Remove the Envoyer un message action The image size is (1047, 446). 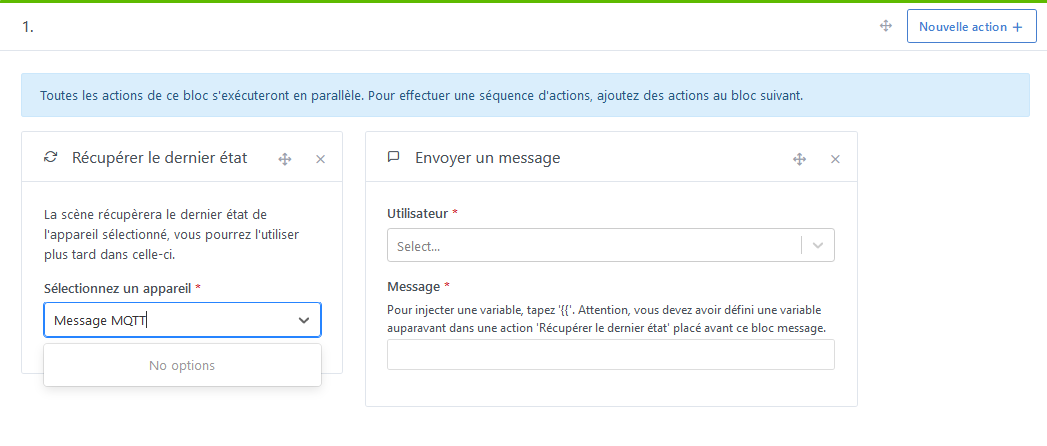(835, 159)
